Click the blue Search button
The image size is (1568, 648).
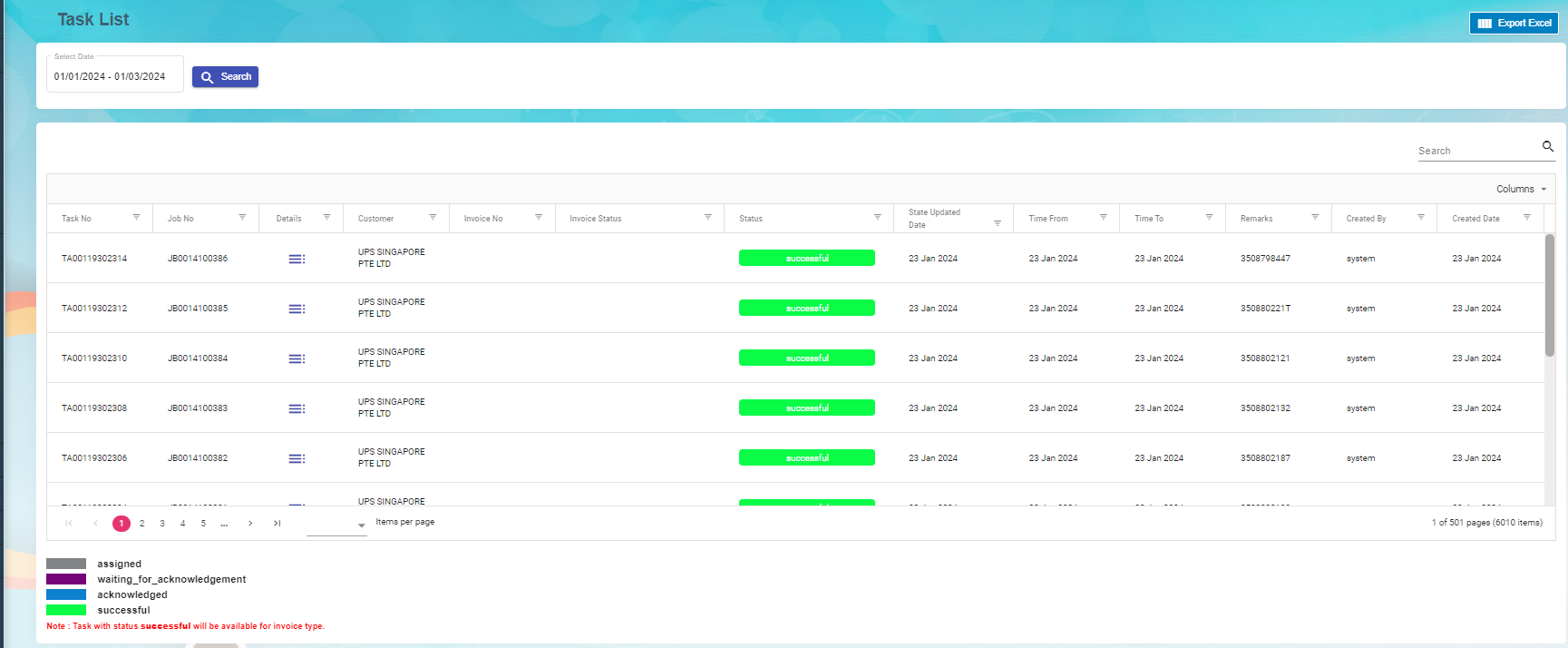225,77
